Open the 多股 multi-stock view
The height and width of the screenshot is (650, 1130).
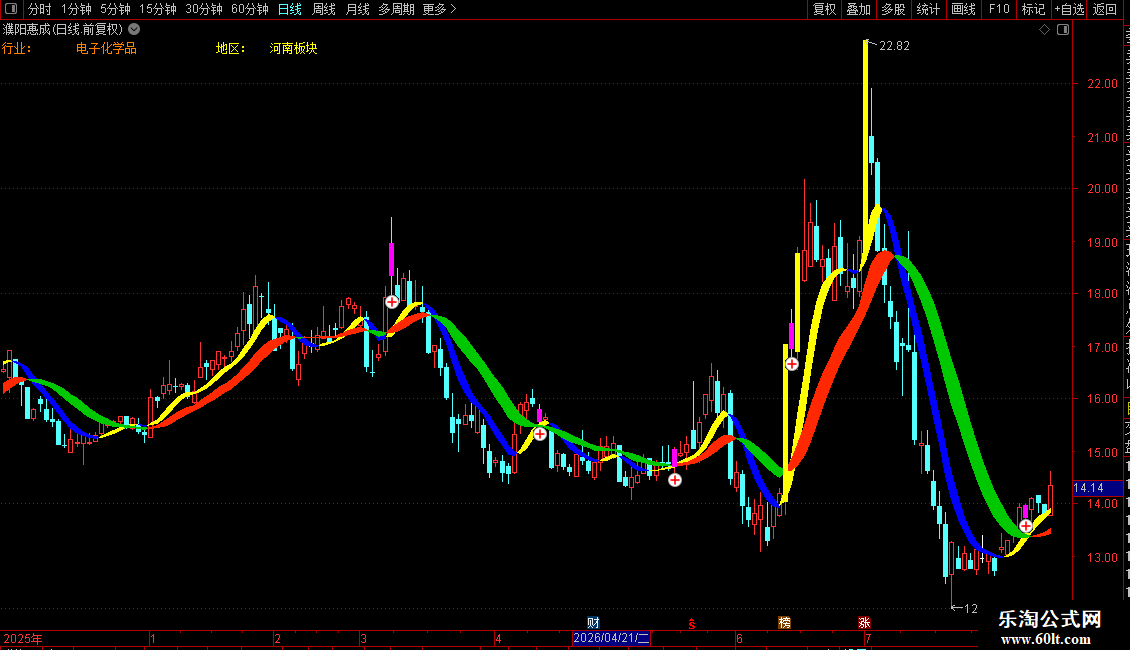(x=893, y=9)
